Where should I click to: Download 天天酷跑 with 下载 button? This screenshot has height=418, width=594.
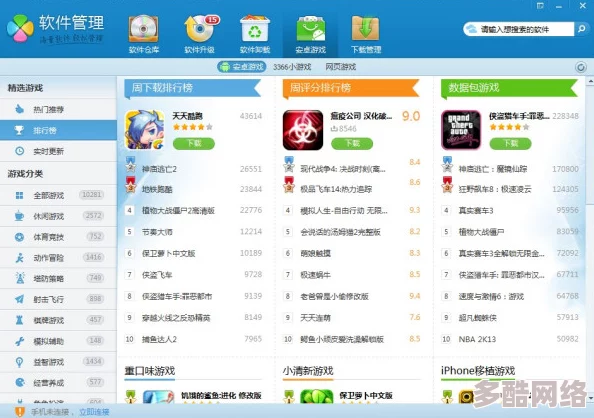(x=194, y=143)
